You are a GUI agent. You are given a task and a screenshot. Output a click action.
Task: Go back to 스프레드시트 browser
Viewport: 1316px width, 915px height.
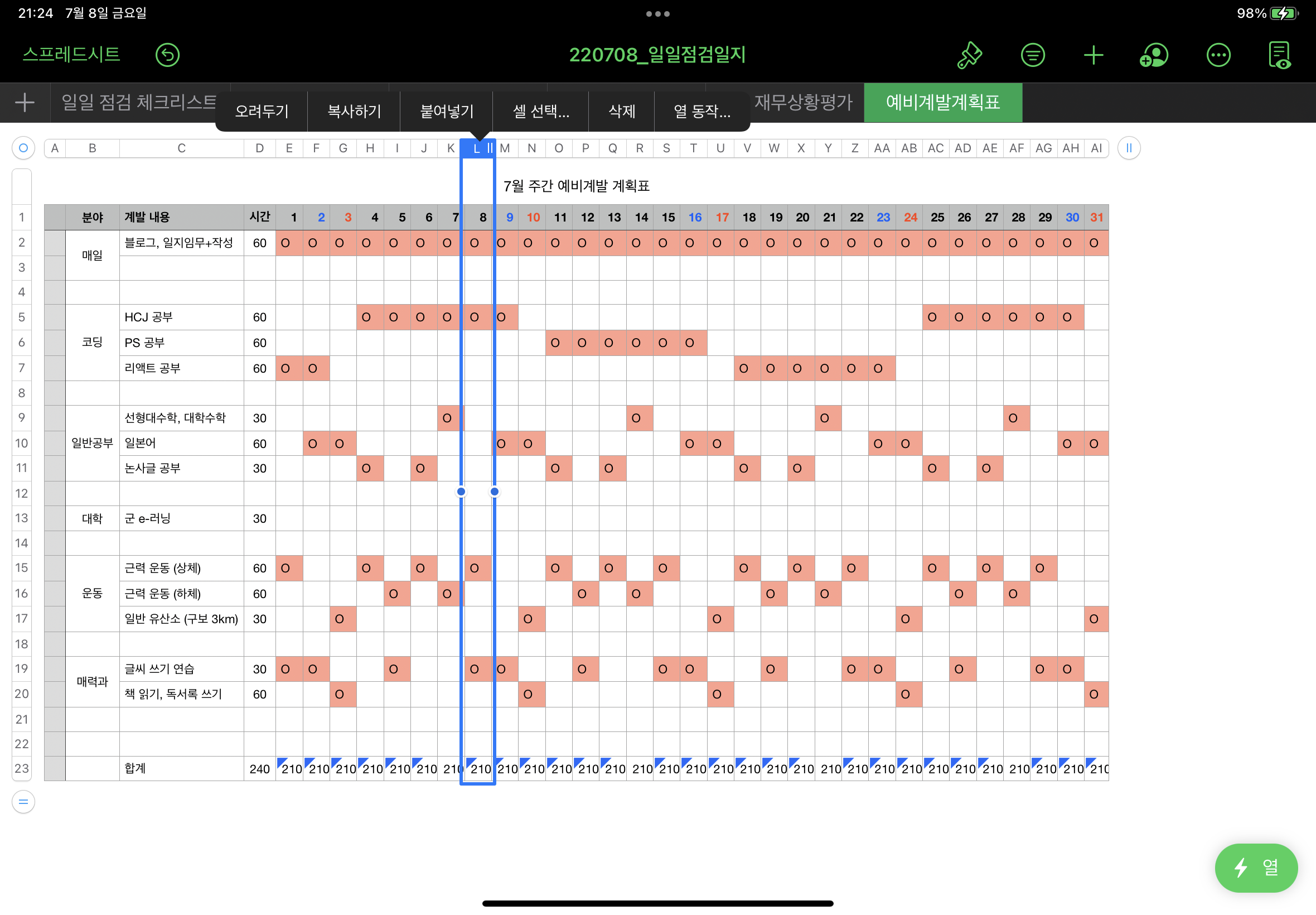coord(71,55)
